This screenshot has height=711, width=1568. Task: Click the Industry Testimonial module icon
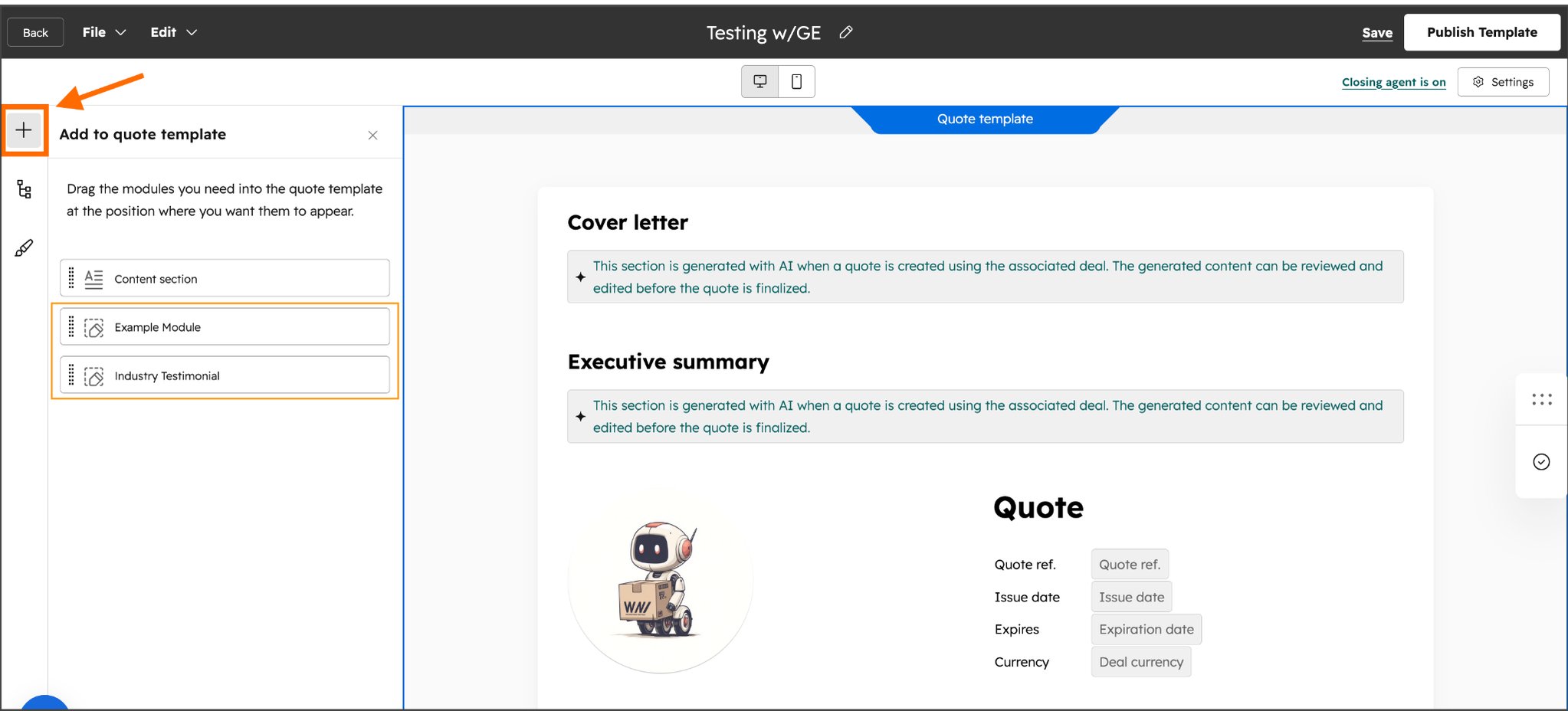pos(93,376)
